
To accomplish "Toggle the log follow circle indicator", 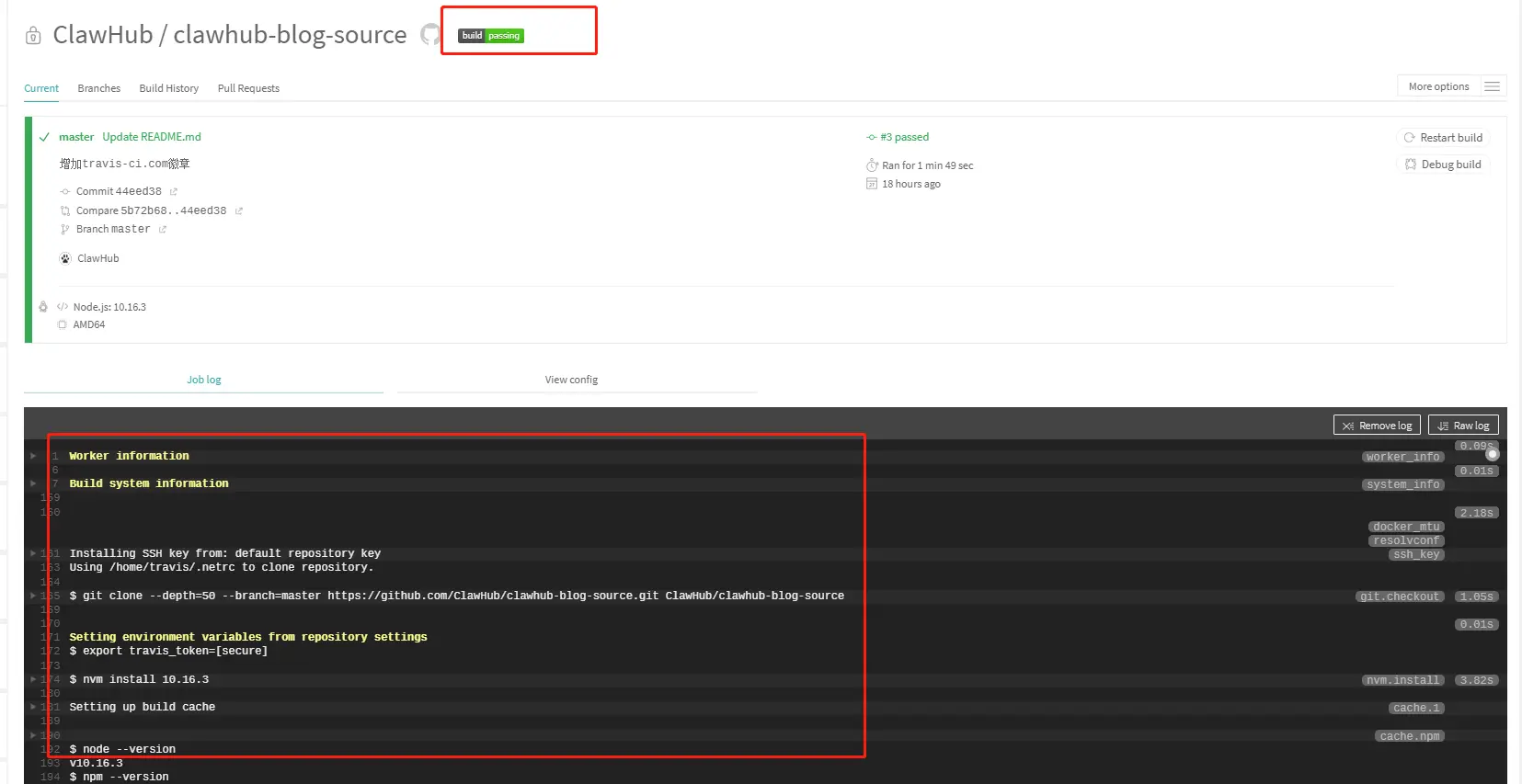I will [1492, 454].
